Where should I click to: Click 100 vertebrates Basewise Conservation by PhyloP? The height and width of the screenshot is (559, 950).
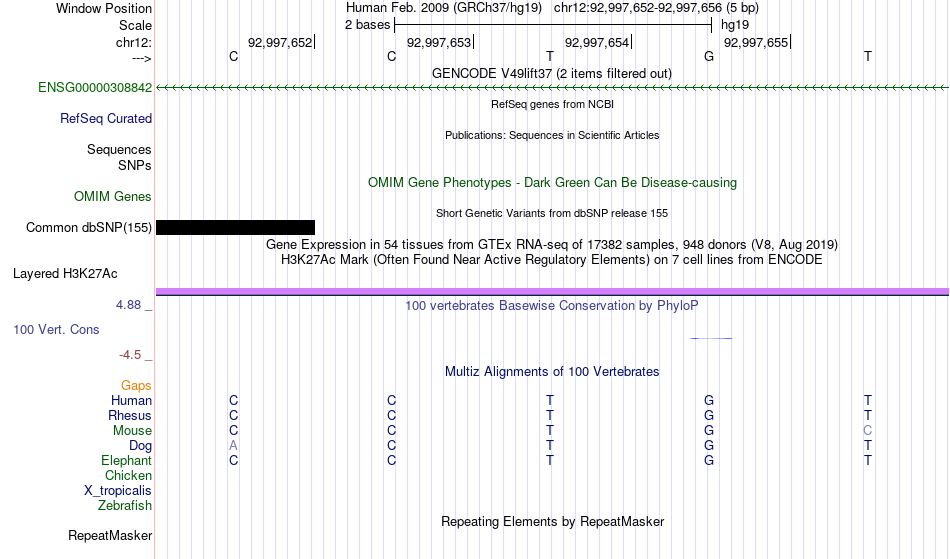click(552, 306)
